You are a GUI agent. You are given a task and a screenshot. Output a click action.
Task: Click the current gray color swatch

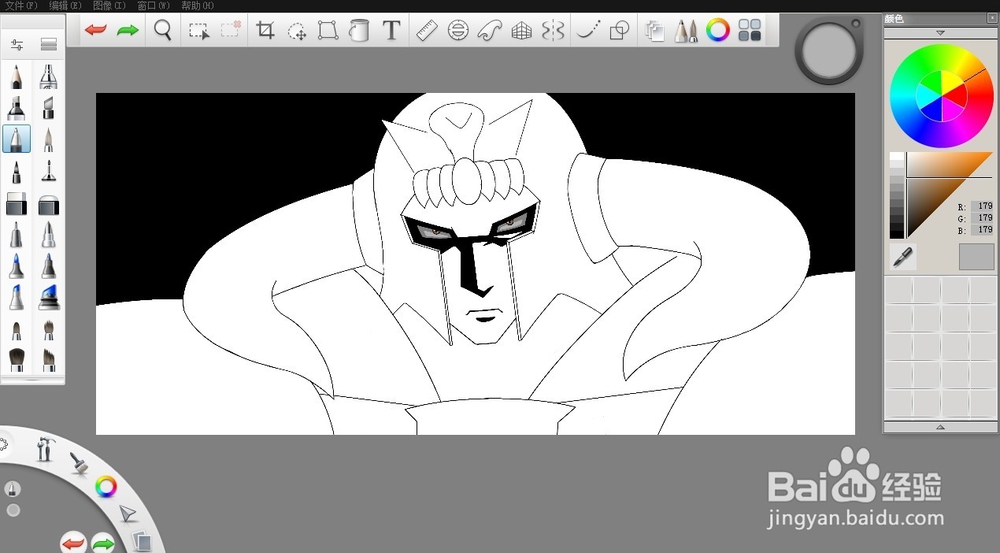(x=976, y=256)
